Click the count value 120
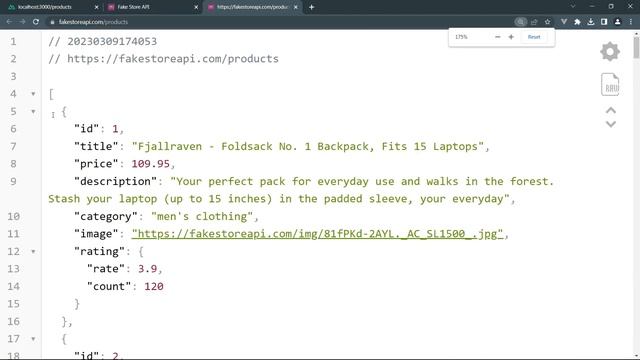Image resolution: width=640 pixels, height=360 pixels. tap(153, 287)
